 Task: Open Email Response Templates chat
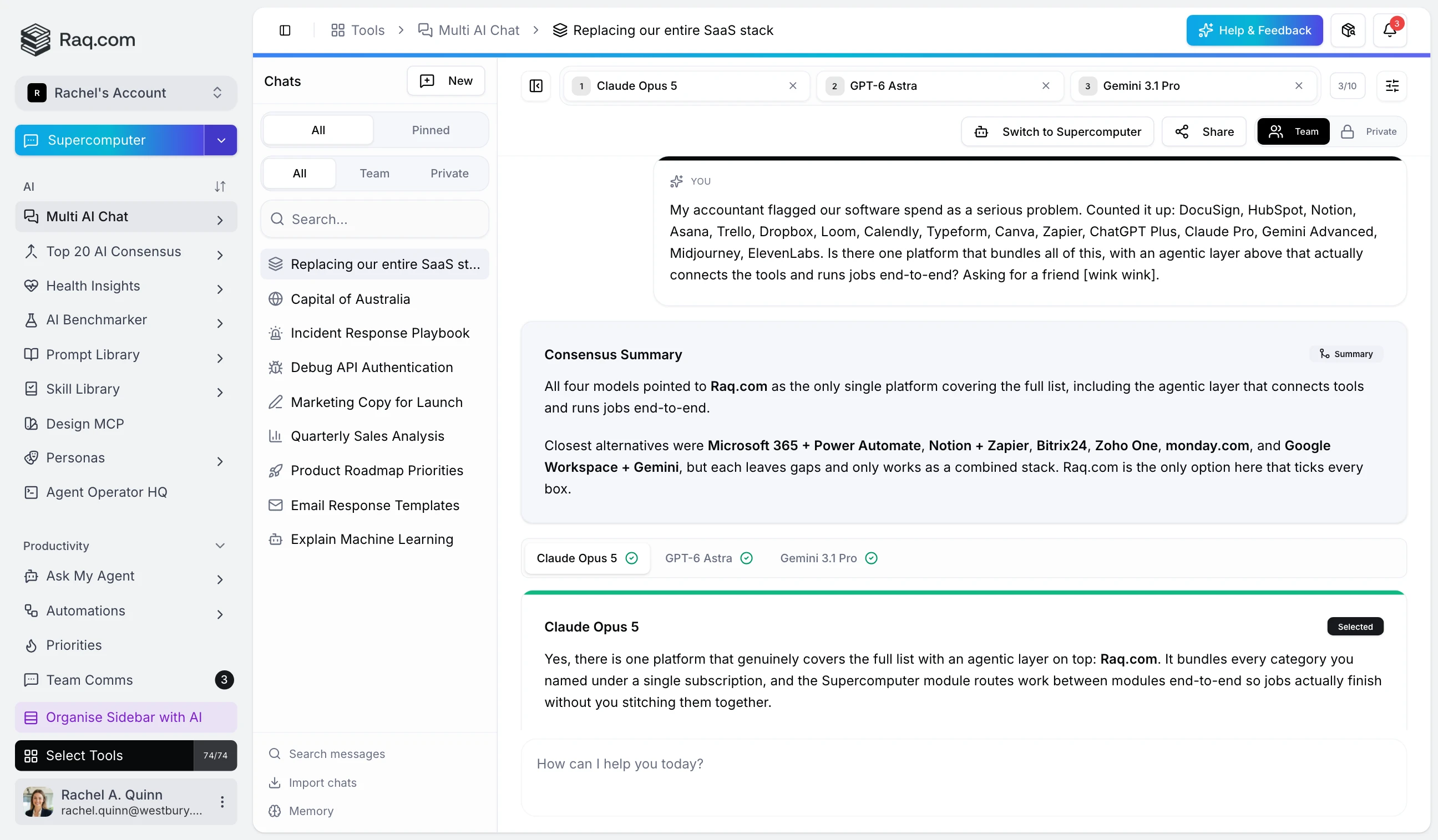pyautogui.click(x=374, y=505)
